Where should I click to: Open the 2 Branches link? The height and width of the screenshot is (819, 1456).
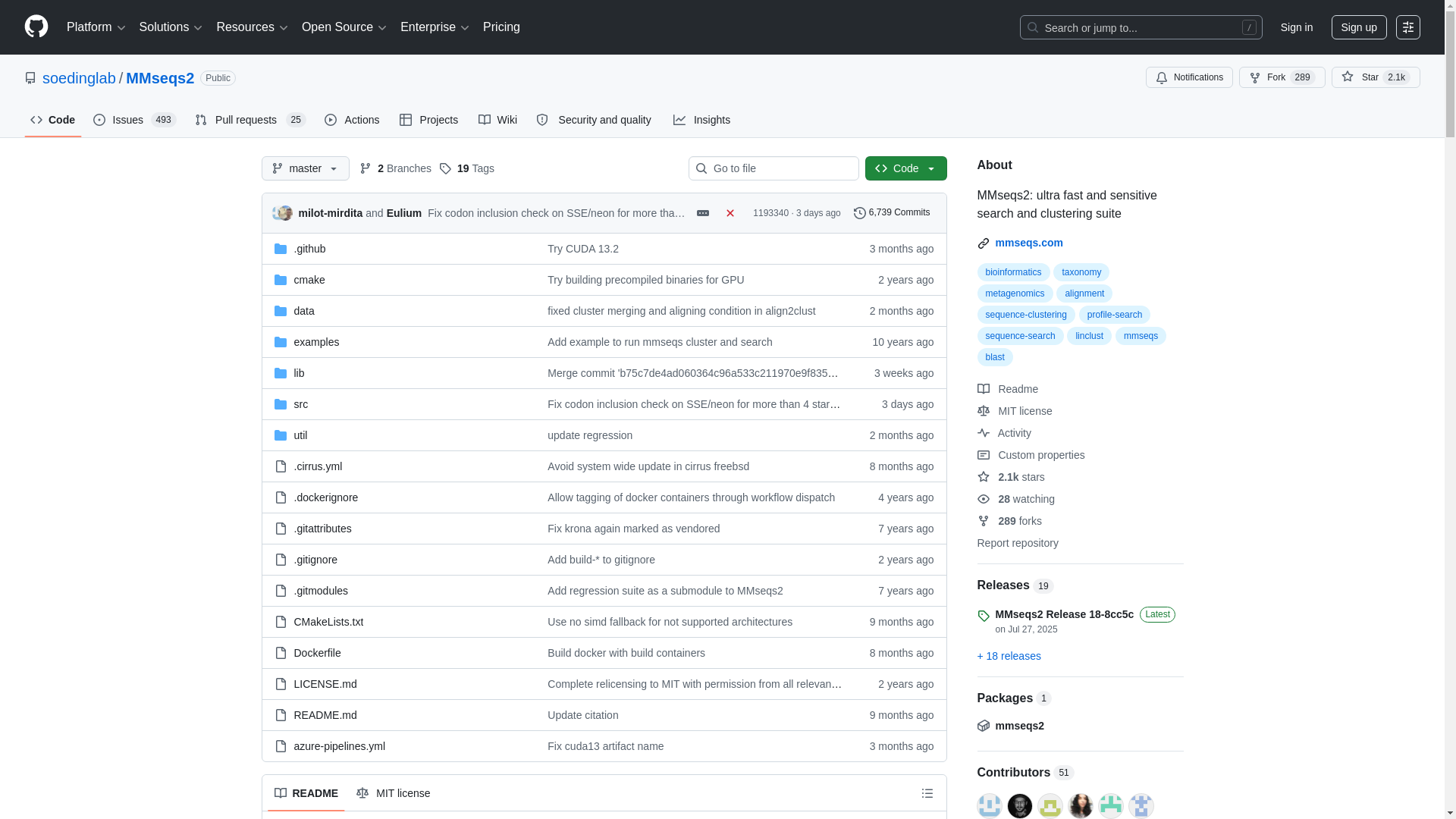[x=396, y=168]
